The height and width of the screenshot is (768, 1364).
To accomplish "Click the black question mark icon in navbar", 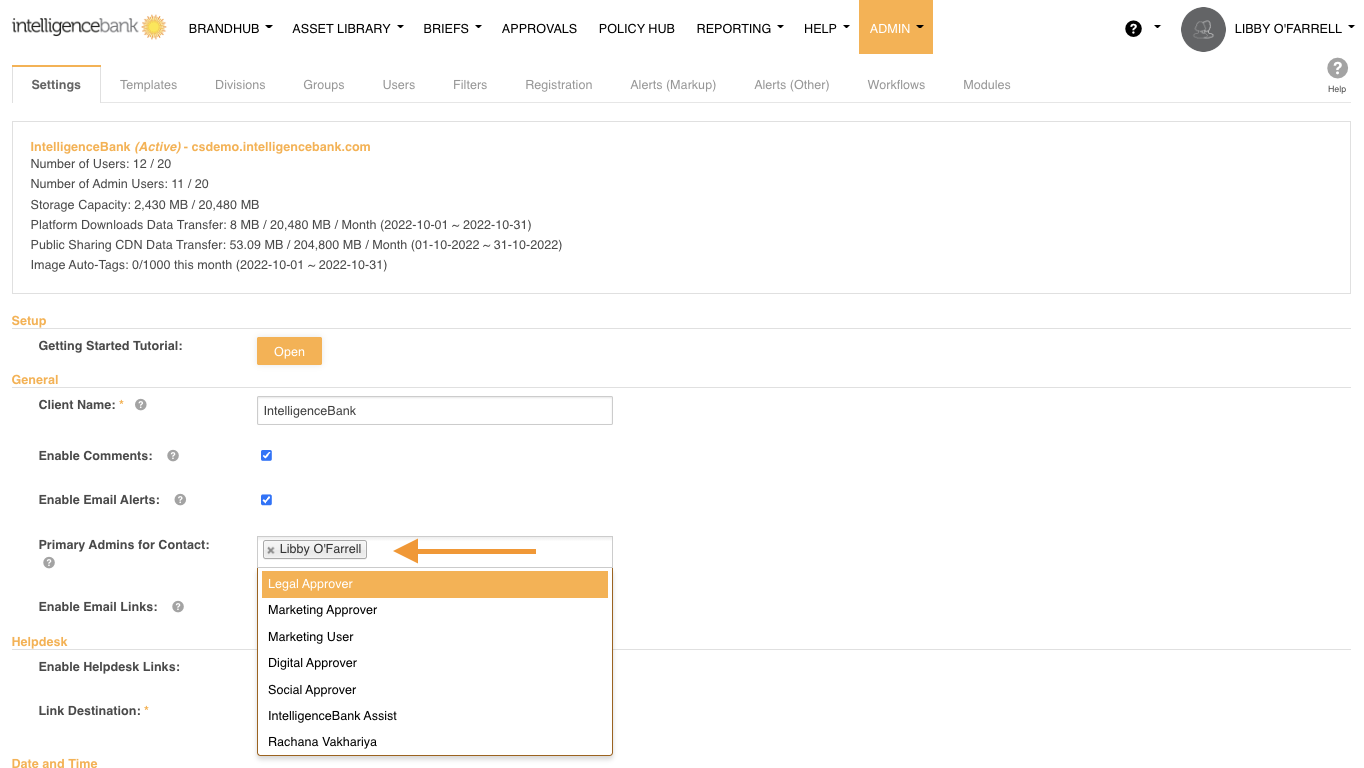I will [1133, 29].
